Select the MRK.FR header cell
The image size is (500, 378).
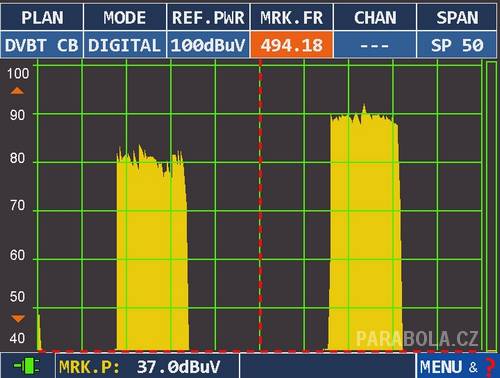click(x=292, y=17)
